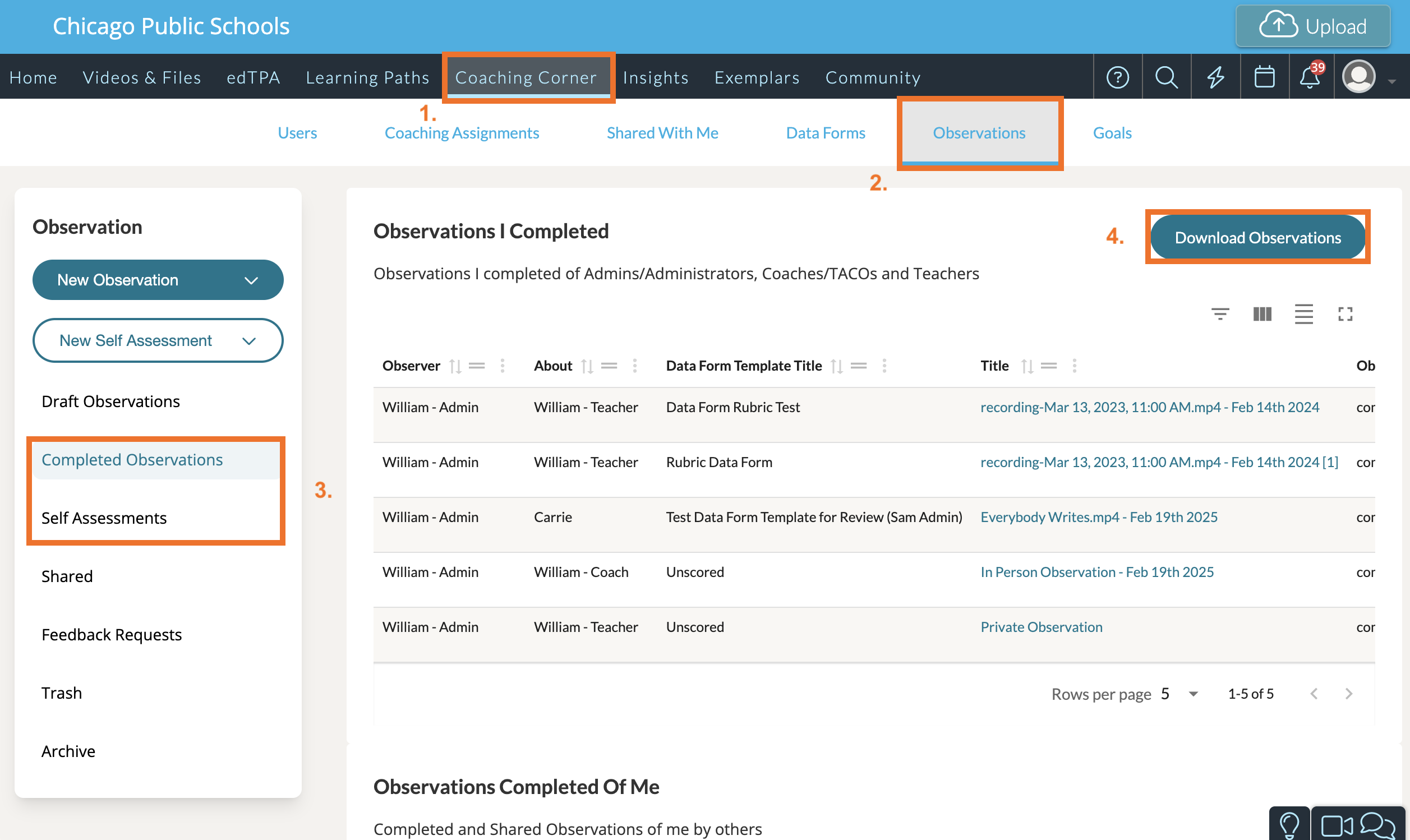Sort table by Observer column
The width and height of the screenshot is (1410, 840).
tap(455, 366)
